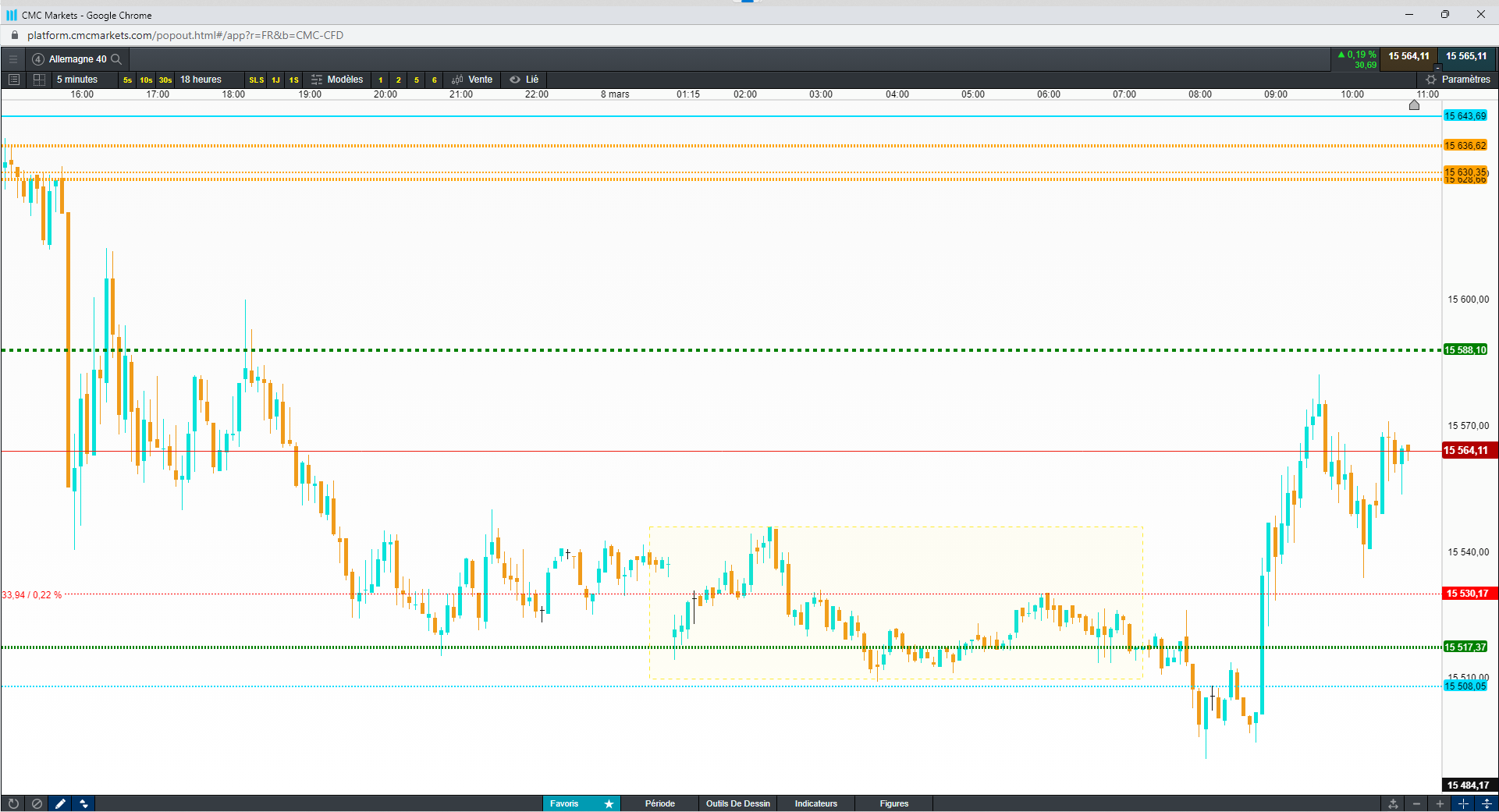
Task: Restore down the Chrome window
Action: point(1445,14)
